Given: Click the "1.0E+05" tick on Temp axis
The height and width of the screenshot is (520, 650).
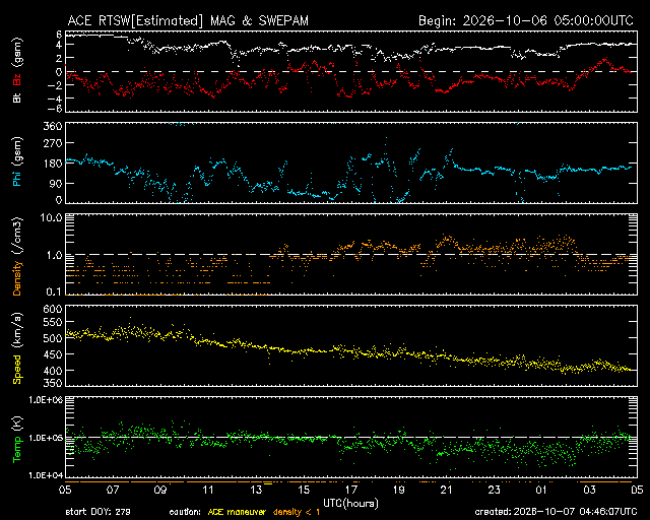Looking at the screenshot, I should coord(46,438).
